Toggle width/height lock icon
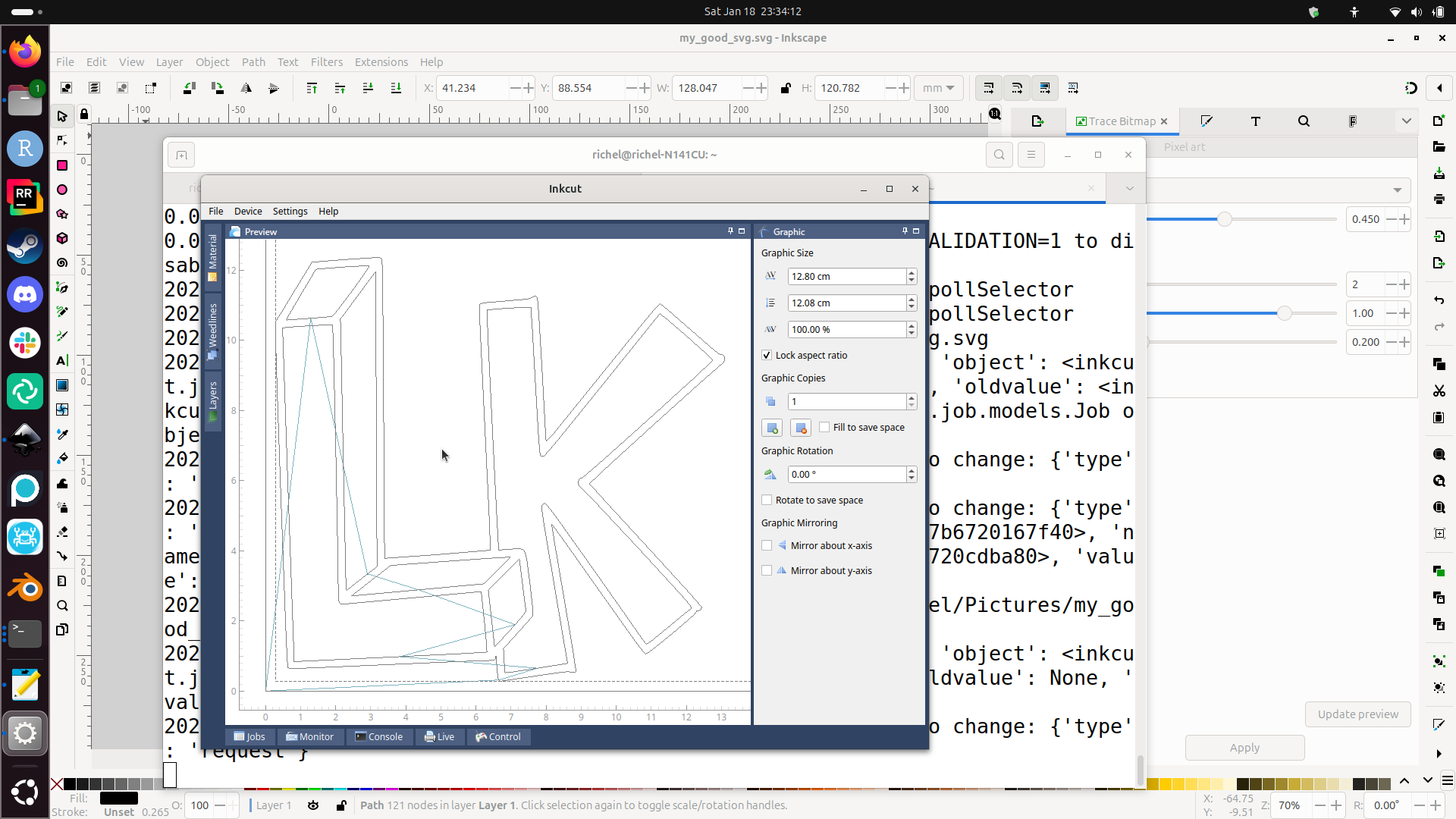 coord(786,88)
